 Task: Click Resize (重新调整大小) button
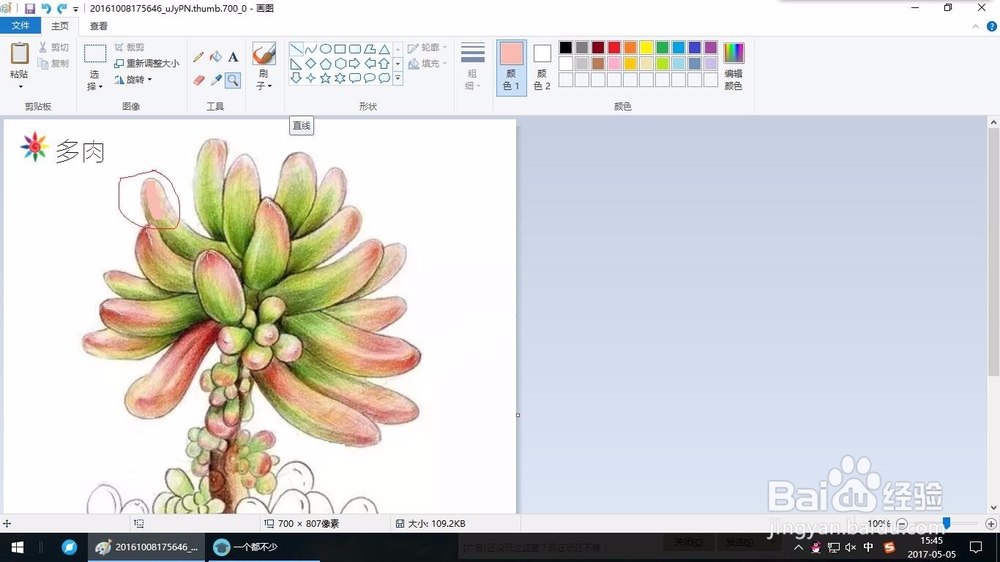click(x=147, y=63)
